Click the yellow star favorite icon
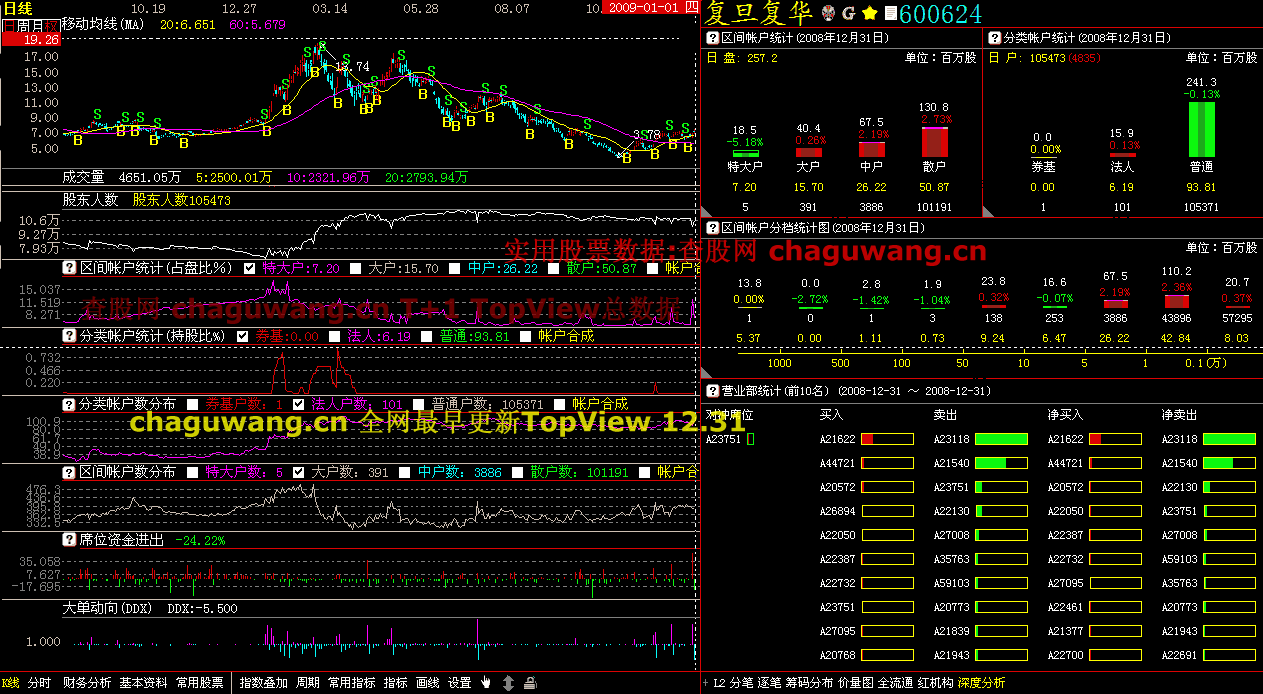The width and height of the screenshot is (1263, 694). click(x=869, y=13)
